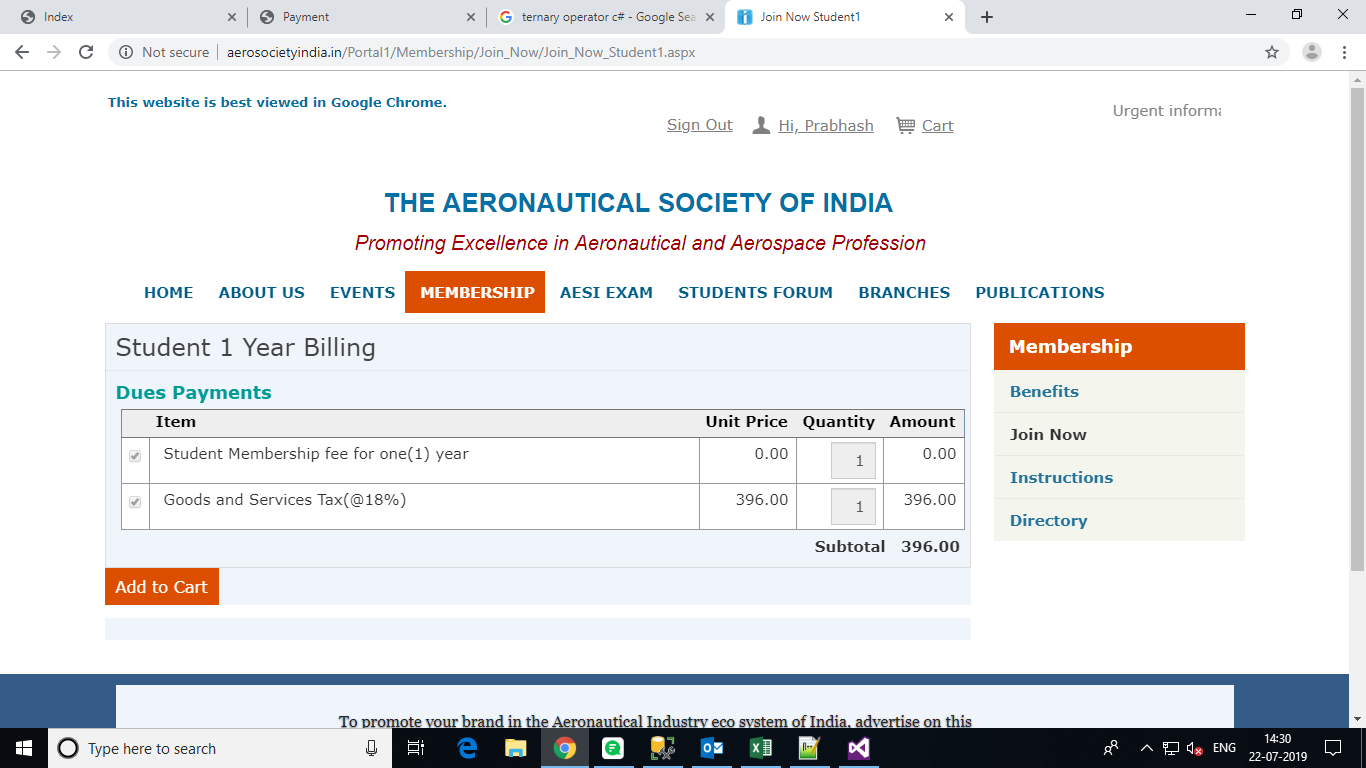Open Excel from the taskbar
The image size is (1366, 768).
click(x=760, y=748)
